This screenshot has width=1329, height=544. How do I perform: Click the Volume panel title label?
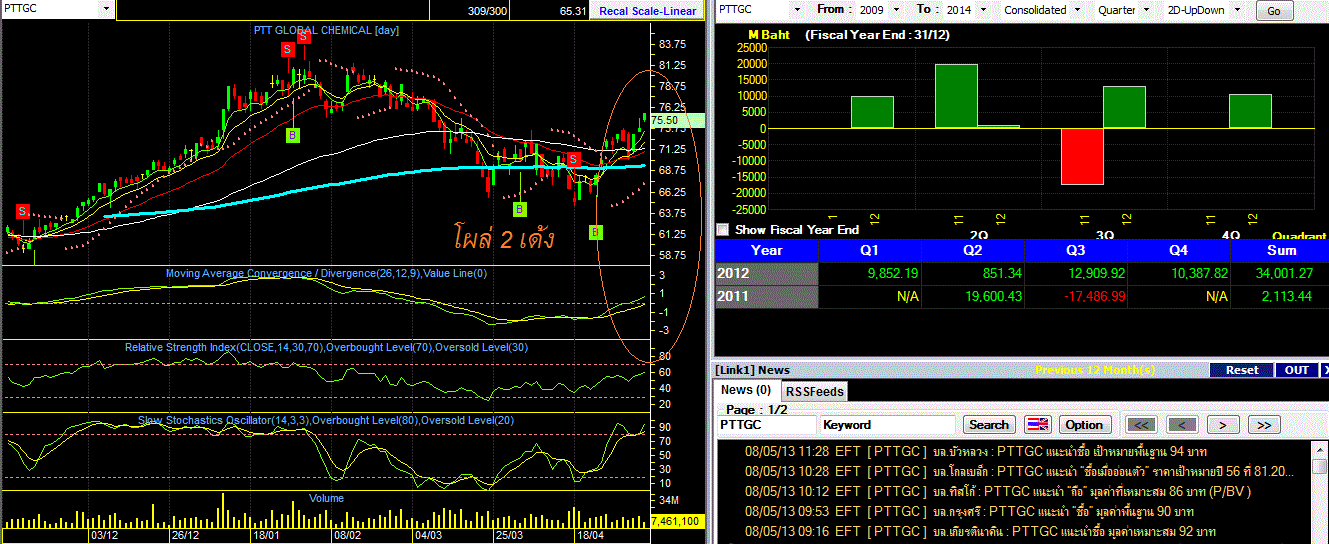pos(326,498)
